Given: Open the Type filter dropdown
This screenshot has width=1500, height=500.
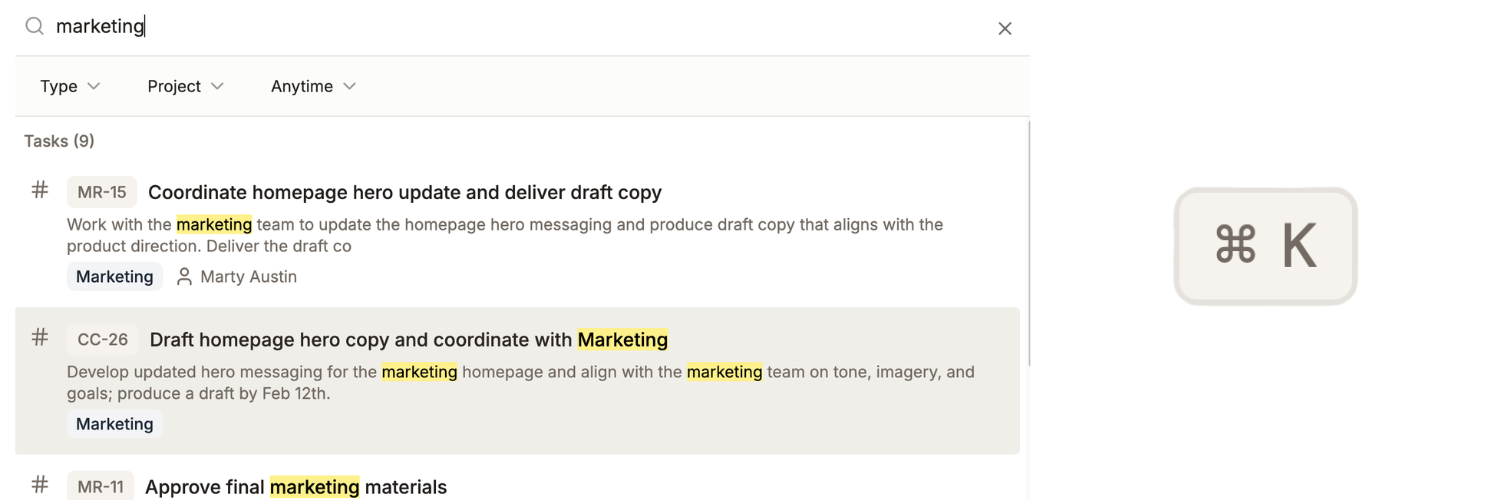Looking at the screenshot, I should 70,87.
